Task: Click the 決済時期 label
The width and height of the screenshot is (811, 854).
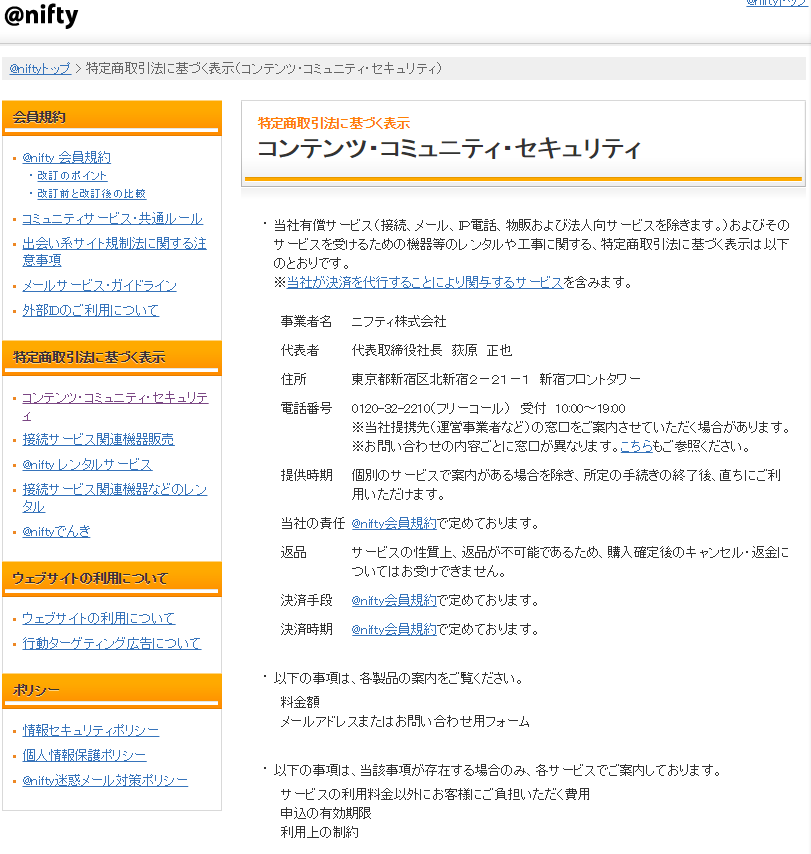Action: click(x=306, y=630)
